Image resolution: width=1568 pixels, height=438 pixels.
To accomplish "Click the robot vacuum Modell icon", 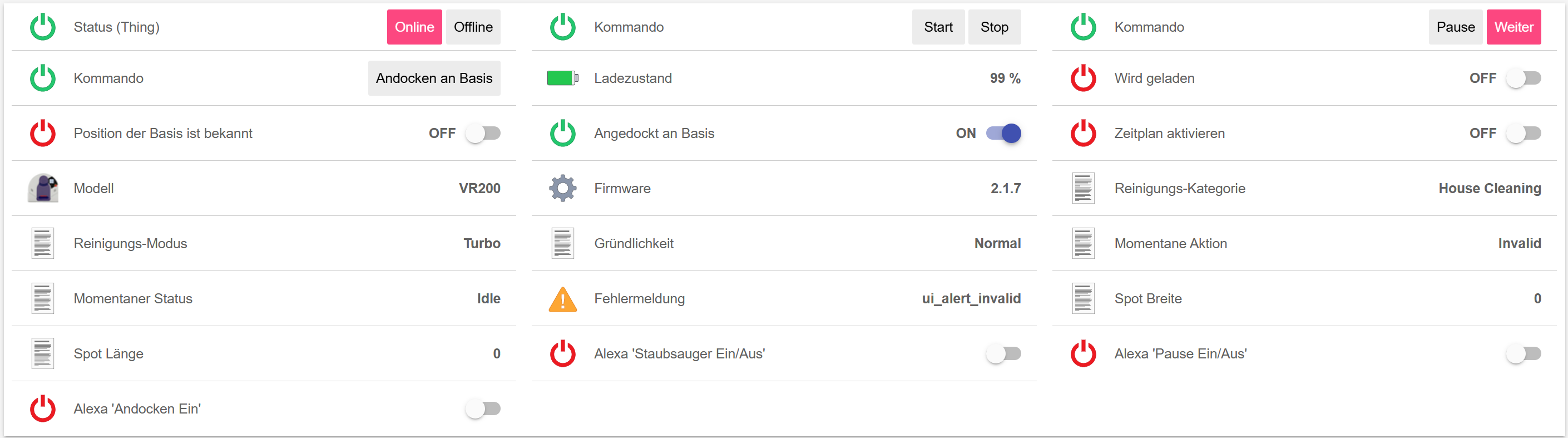I will (43, 188).
